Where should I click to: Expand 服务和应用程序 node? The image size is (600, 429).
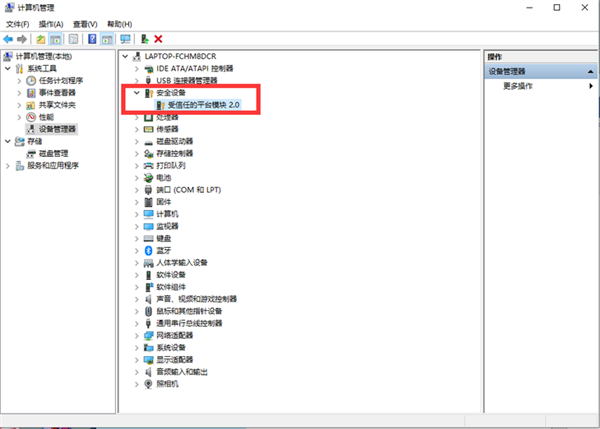point(8,166)
